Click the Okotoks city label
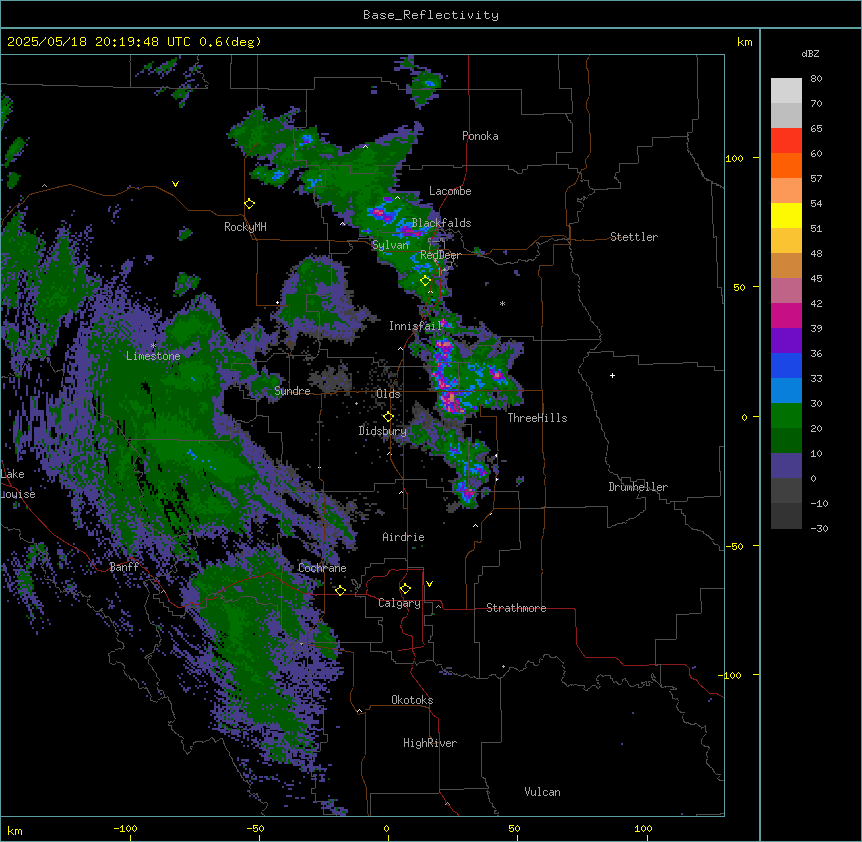 pos(412,700)
